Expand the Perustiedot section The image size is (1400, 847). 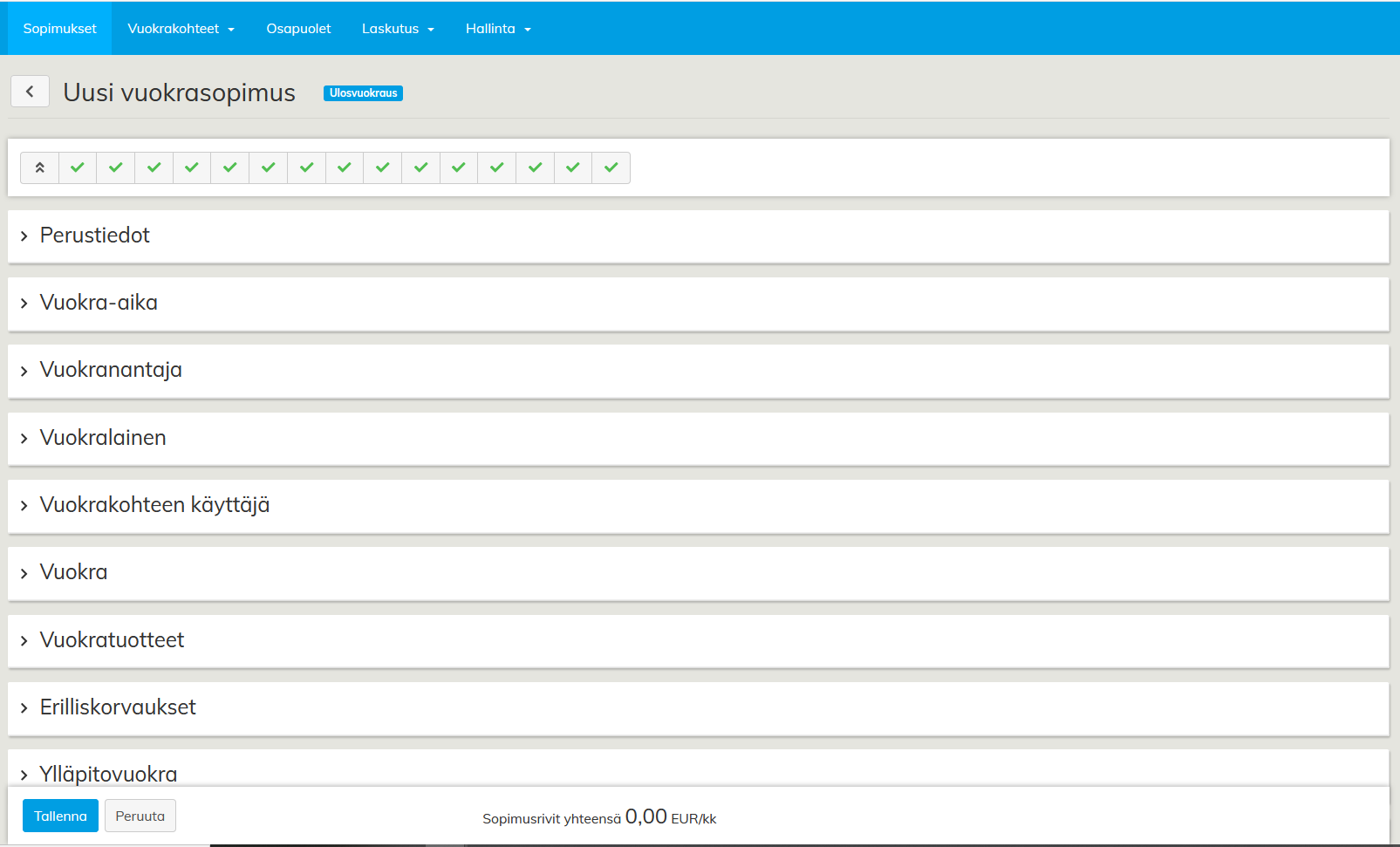pyautogui.click(x=94, y=236)
